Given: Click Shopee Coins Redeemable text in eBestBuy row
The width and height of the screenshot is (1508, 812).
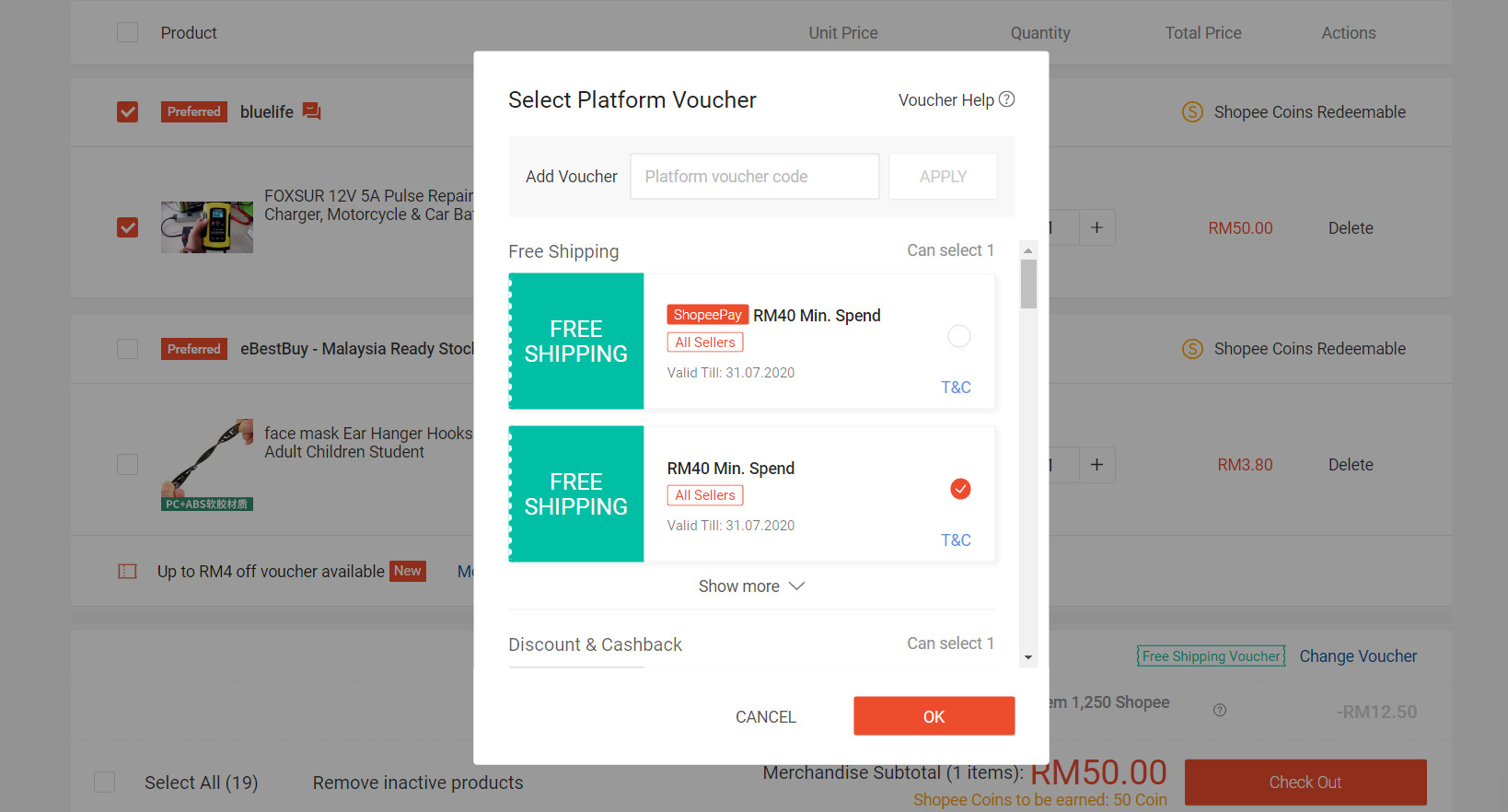Looking at the screenshot, I should coord(1310,349).
